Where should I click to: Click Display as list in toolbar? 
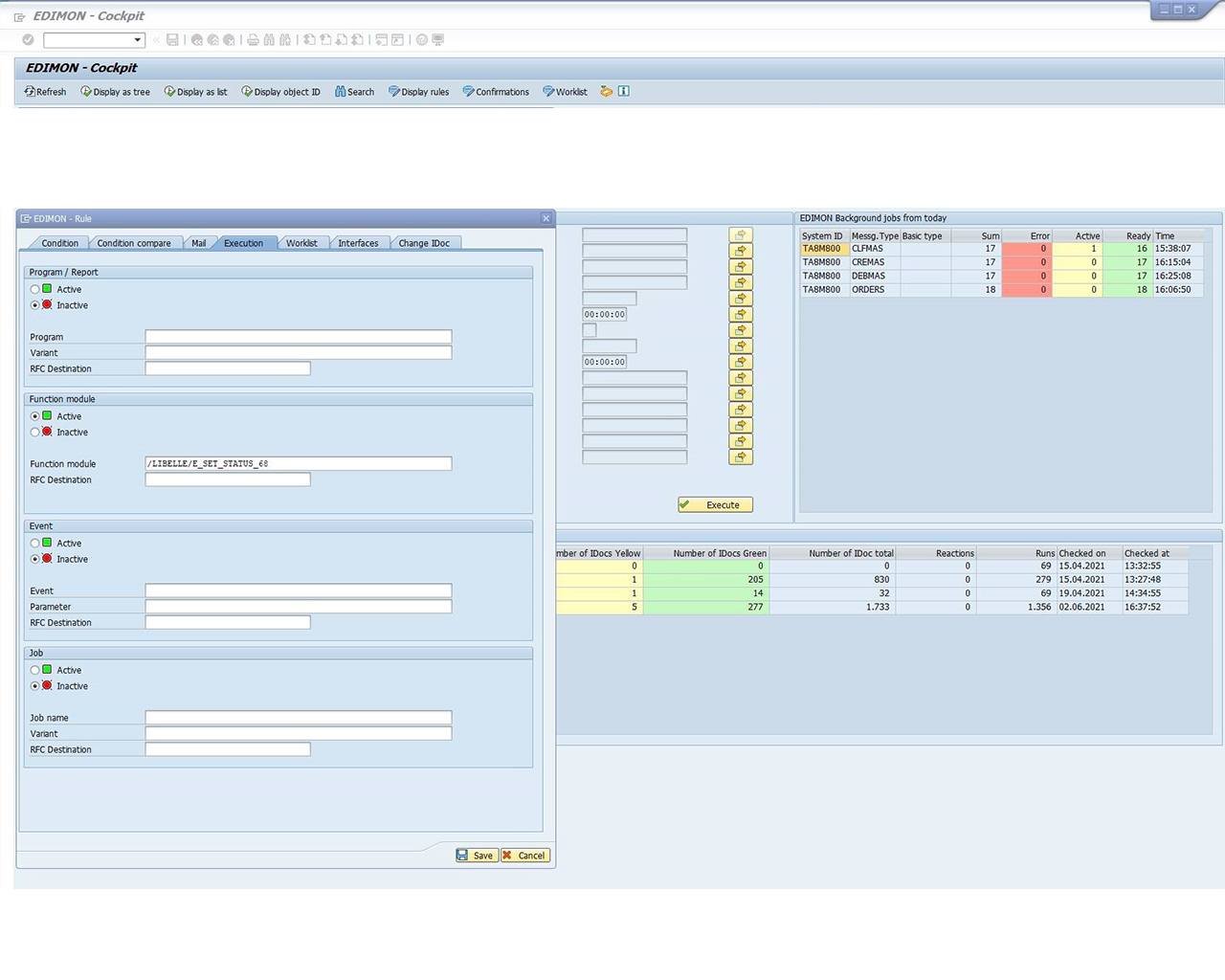pyautogui.click(x=195, y=92)
